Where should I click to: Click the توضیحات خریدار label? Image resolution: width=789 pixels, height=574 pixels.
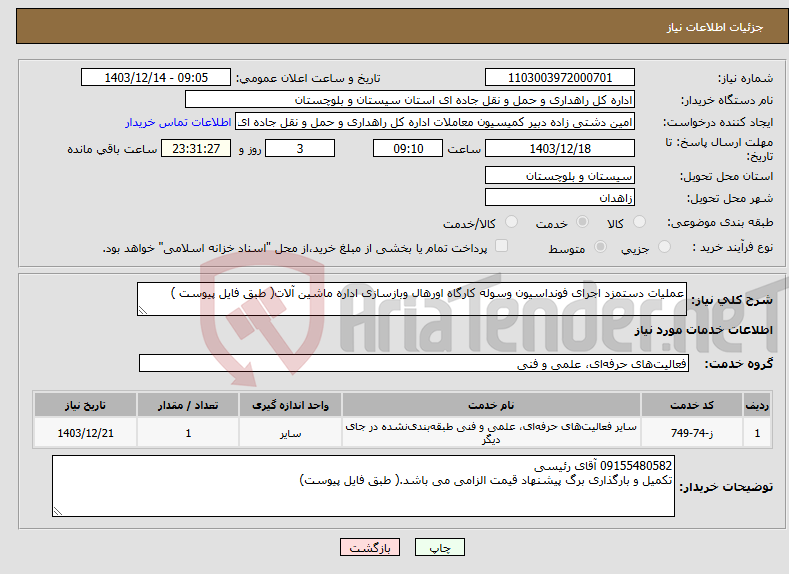pos(726,487)
